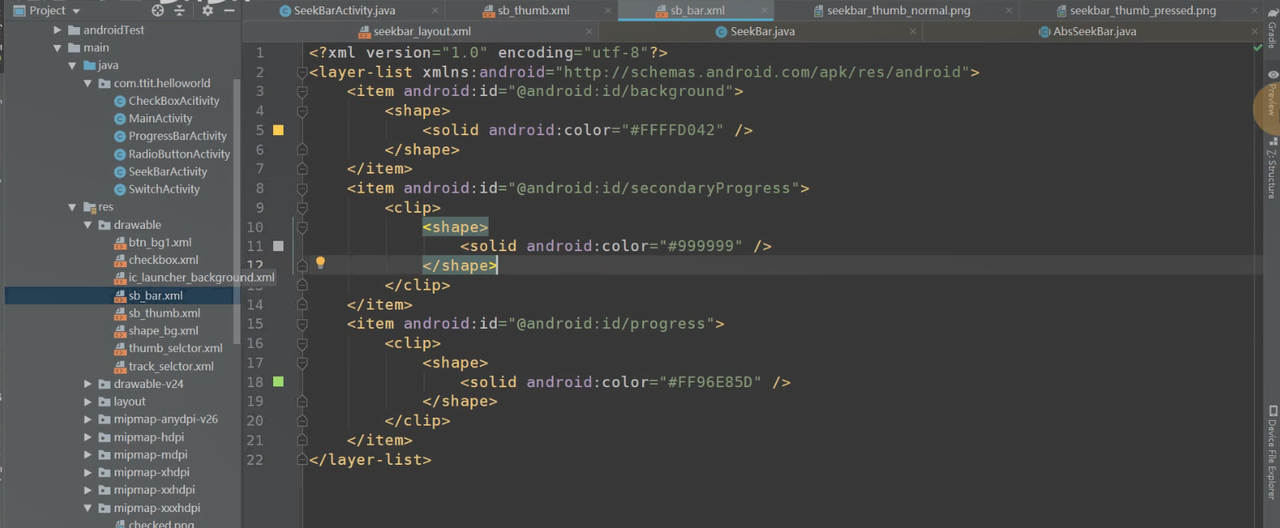
Task: Click the collapse-all icon in Project panel
Action: 179,11
